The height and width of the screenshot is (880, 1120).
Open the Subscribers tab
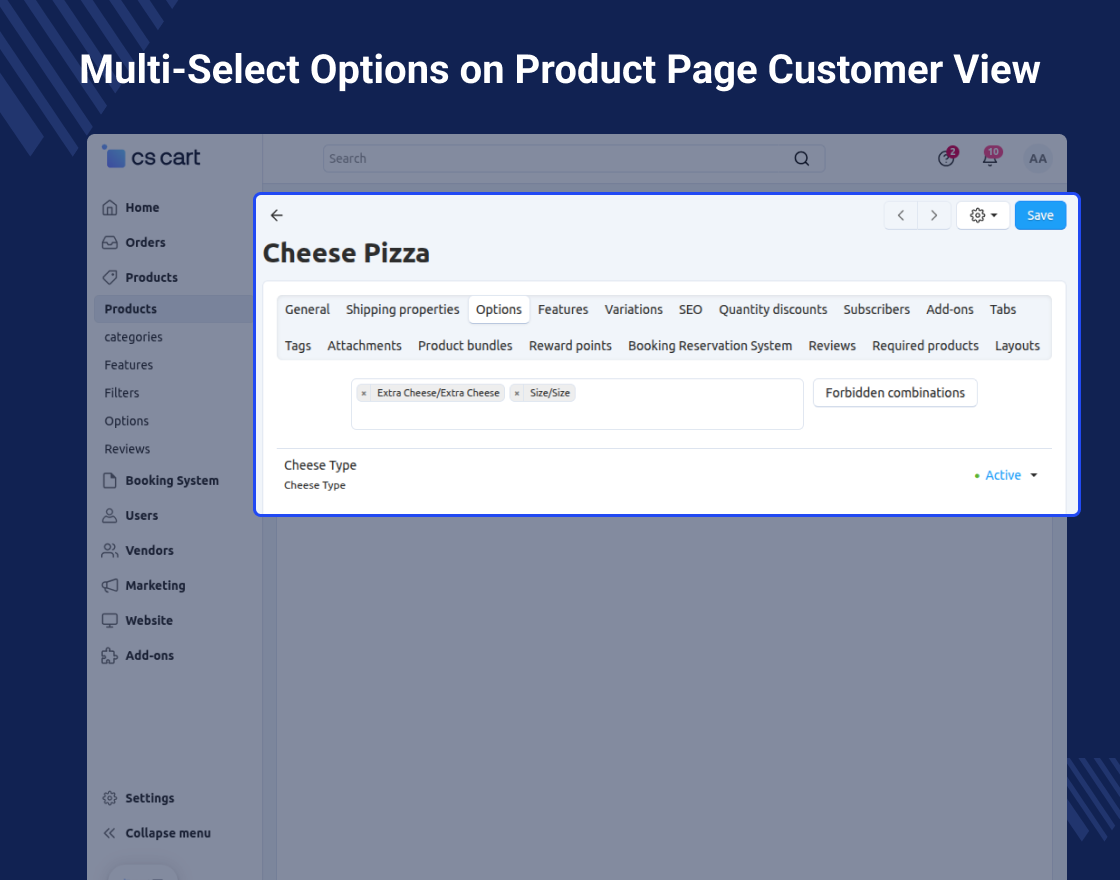(876, 310)
